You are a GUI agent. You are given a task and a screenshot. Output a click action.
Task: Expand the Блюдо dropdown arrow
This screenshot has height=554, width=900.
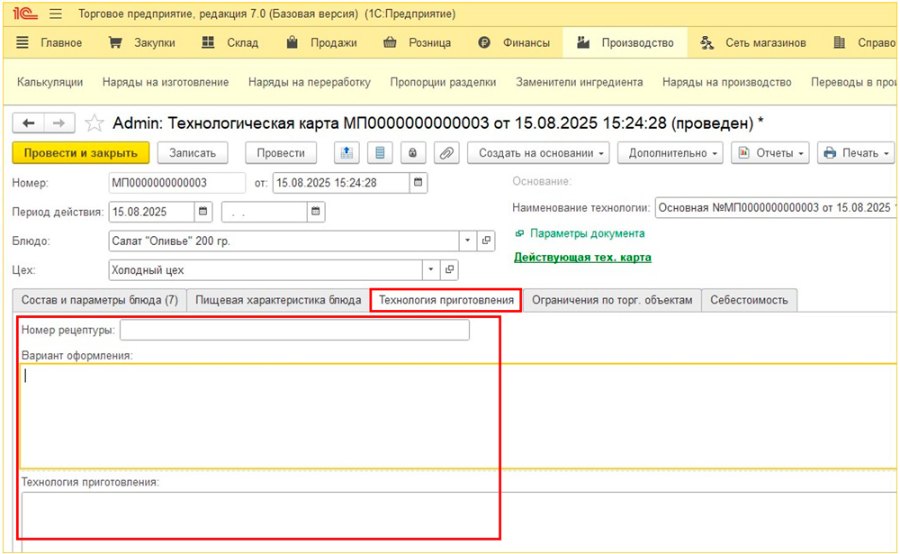point(467,241)
